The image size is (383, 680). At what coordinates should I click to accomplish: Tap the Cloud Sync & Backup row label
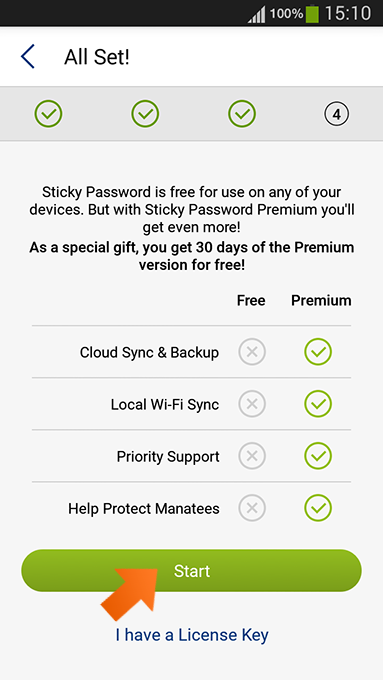[x=149, y=352]
